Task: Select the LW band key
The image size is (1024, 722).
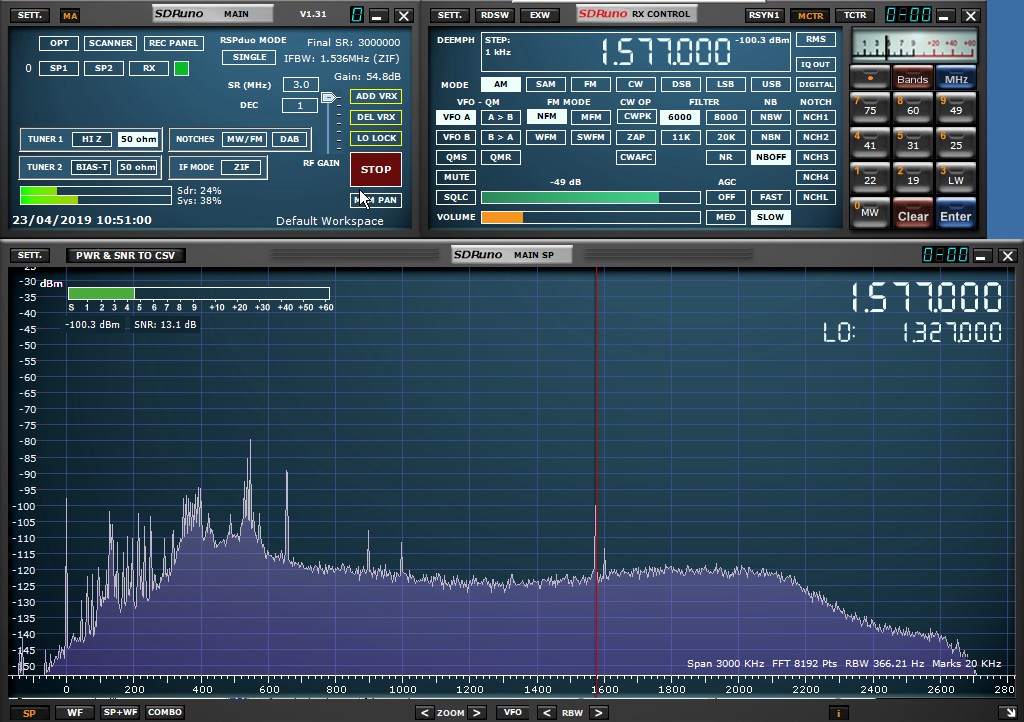Action: point(956,178)
